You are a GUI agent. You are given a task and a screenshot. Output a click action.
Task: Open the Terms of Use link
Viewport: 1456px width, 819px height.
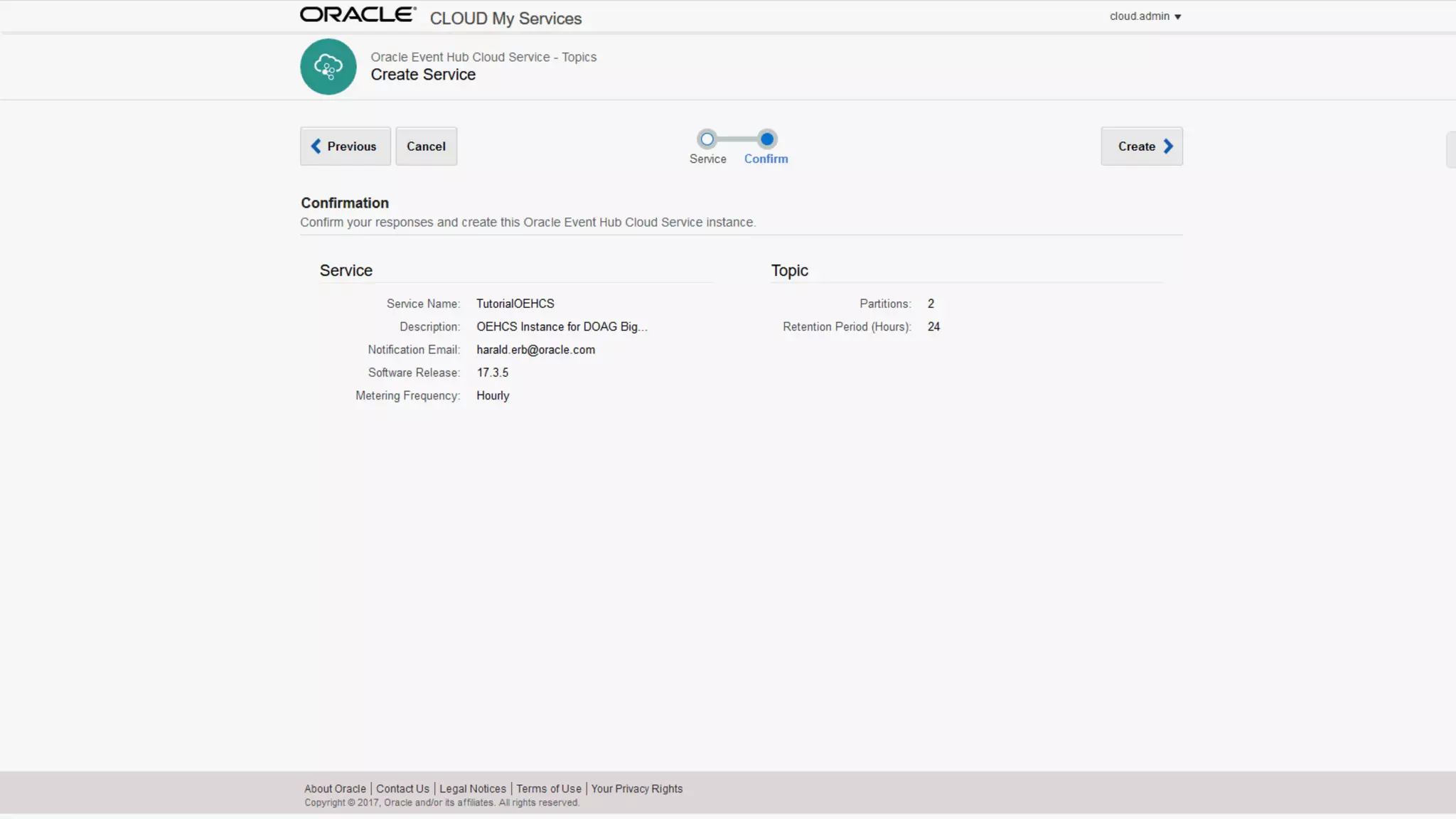click(548, 788)
